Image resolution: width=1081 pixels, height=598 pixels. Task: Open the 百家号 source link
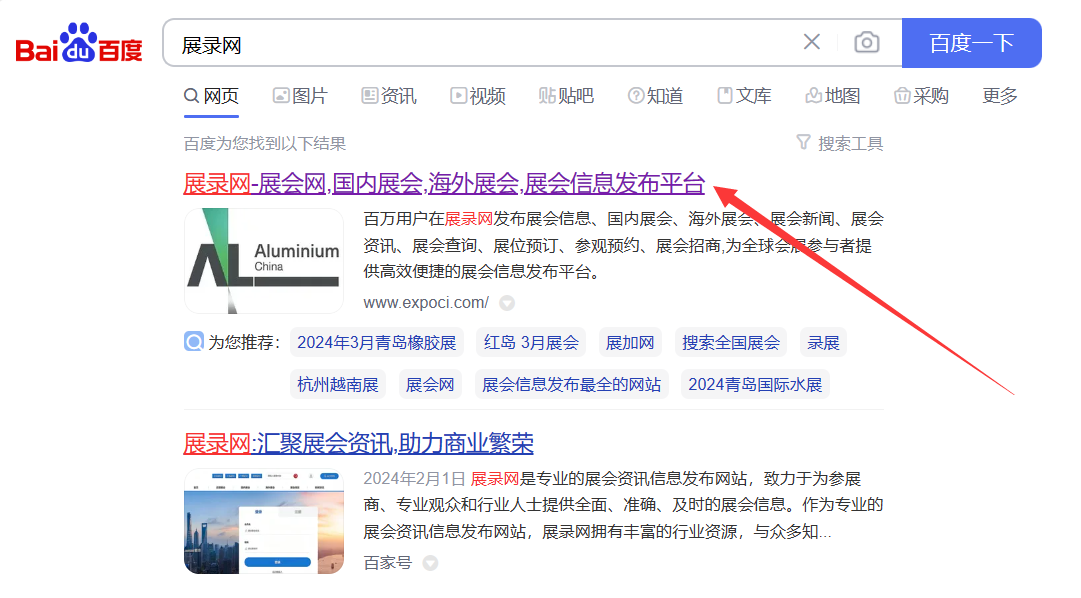387,563
